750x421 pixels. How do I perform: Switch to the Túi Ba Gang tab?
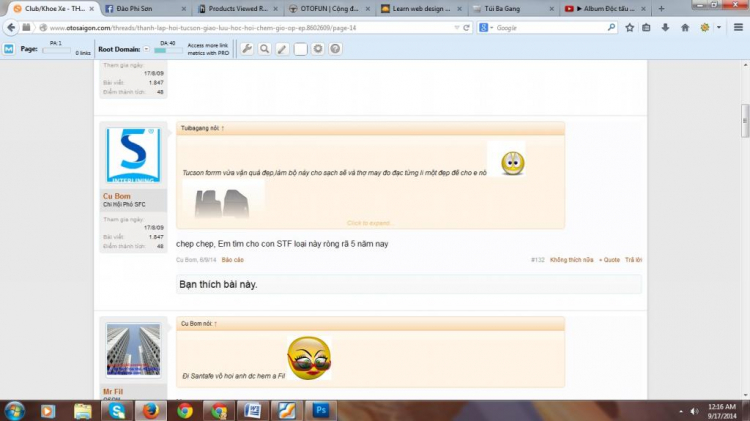[x=514, y=9]
